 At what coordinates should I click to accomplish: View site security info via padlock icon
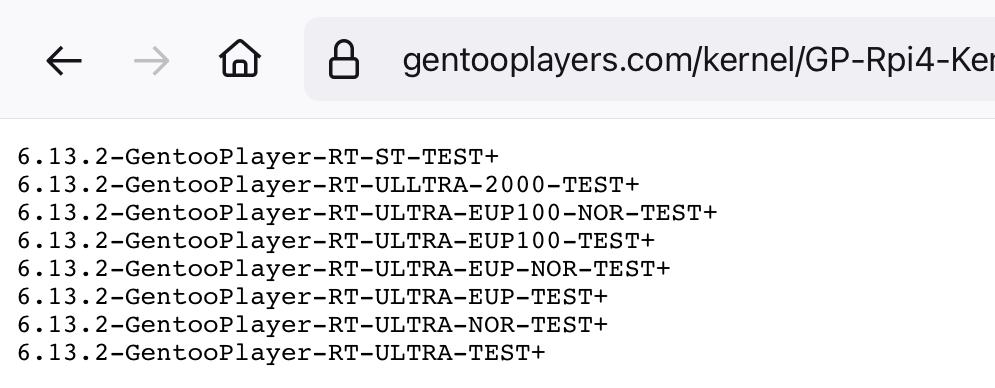[343, 60]
